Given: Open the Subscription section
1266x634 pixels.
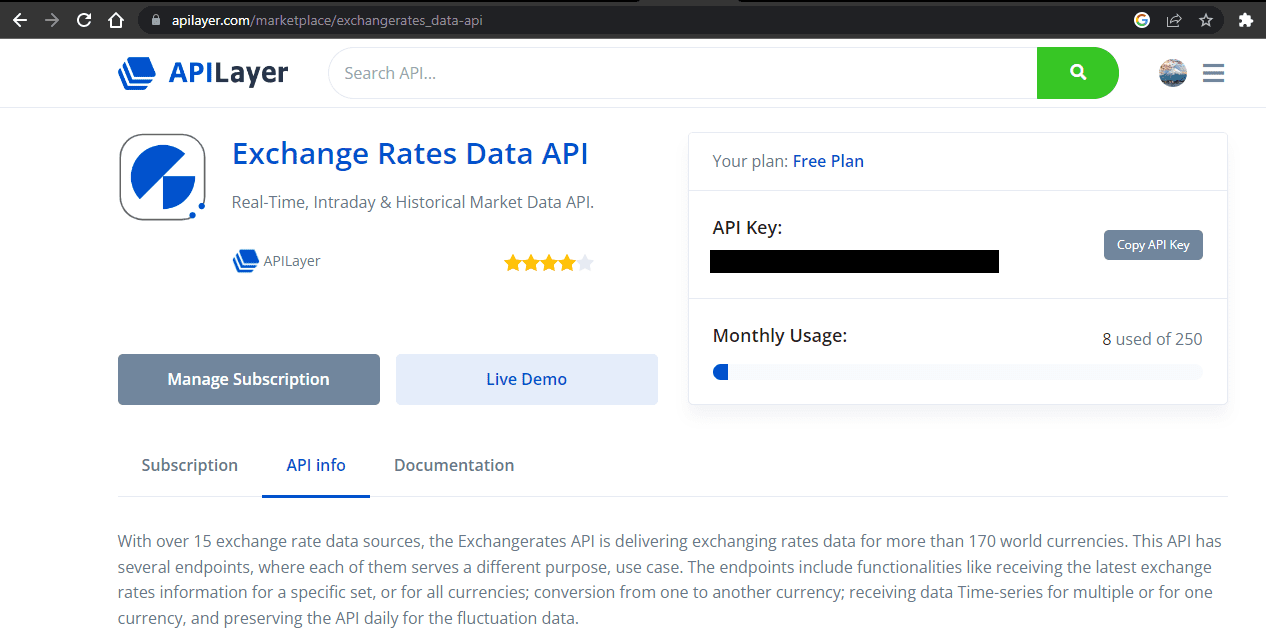Looking at the screenshot, I should [x=189, y=465].
